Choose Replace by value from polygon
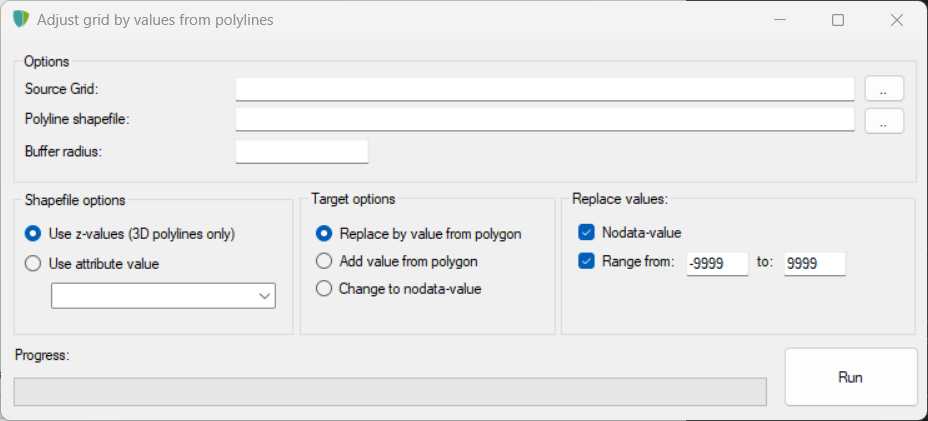The width and height of the screenshot is (928, 421). tap(324, 234)
